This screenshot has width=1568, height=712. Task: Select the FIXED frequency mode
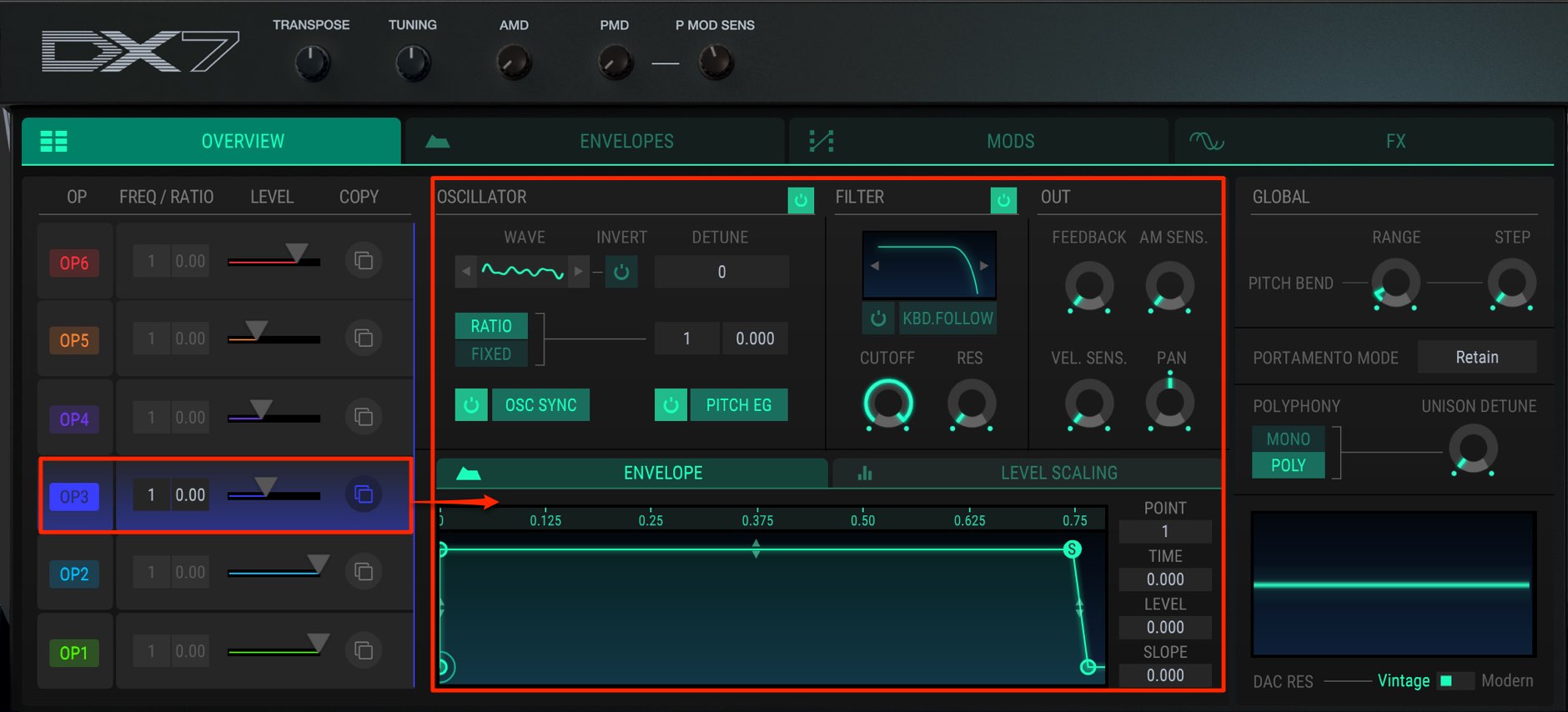click(x=491, y=354)
